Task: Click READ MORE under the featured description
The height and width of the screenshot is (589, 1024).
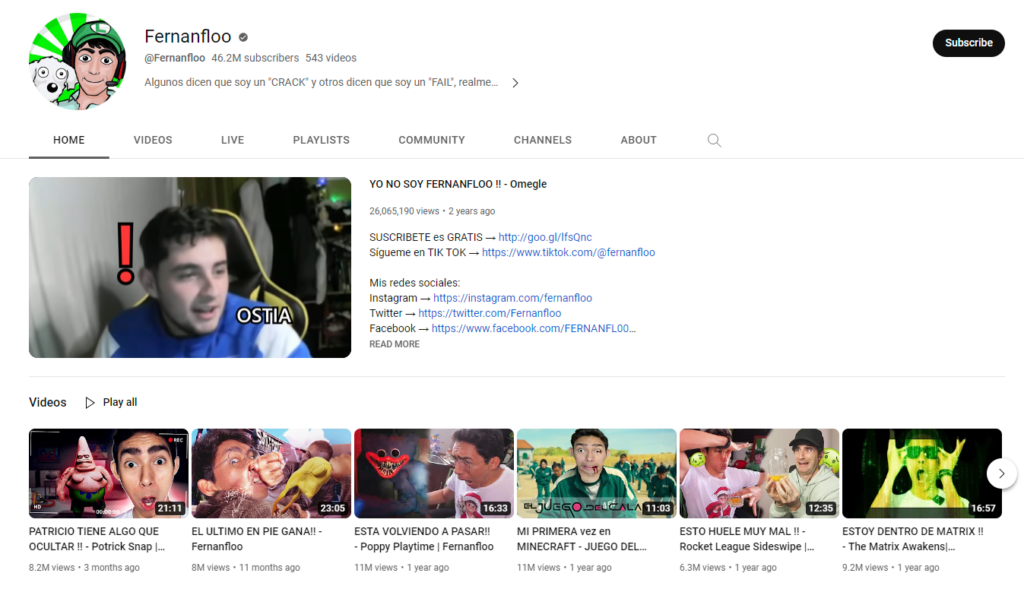Action: (394, 344)
